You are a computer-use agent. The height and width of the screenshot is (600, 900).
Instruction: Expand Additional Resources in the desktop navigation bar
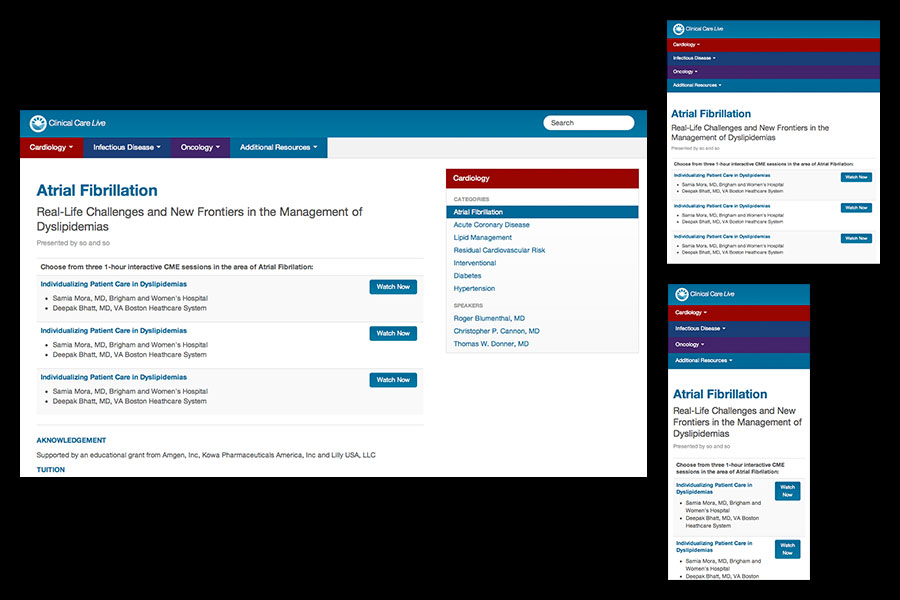pos(278,148)
